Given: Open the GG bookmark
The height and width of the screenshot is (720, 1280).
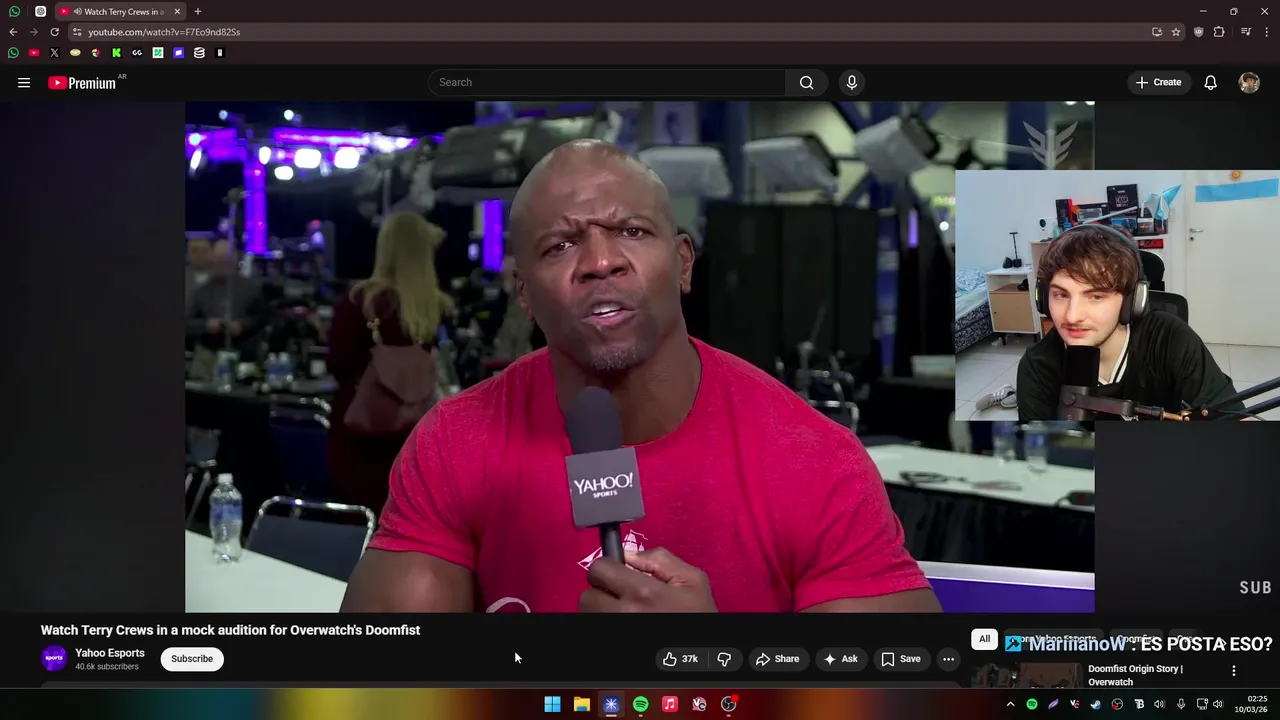Looking at the screenshot, I should [x=137, y=53].
